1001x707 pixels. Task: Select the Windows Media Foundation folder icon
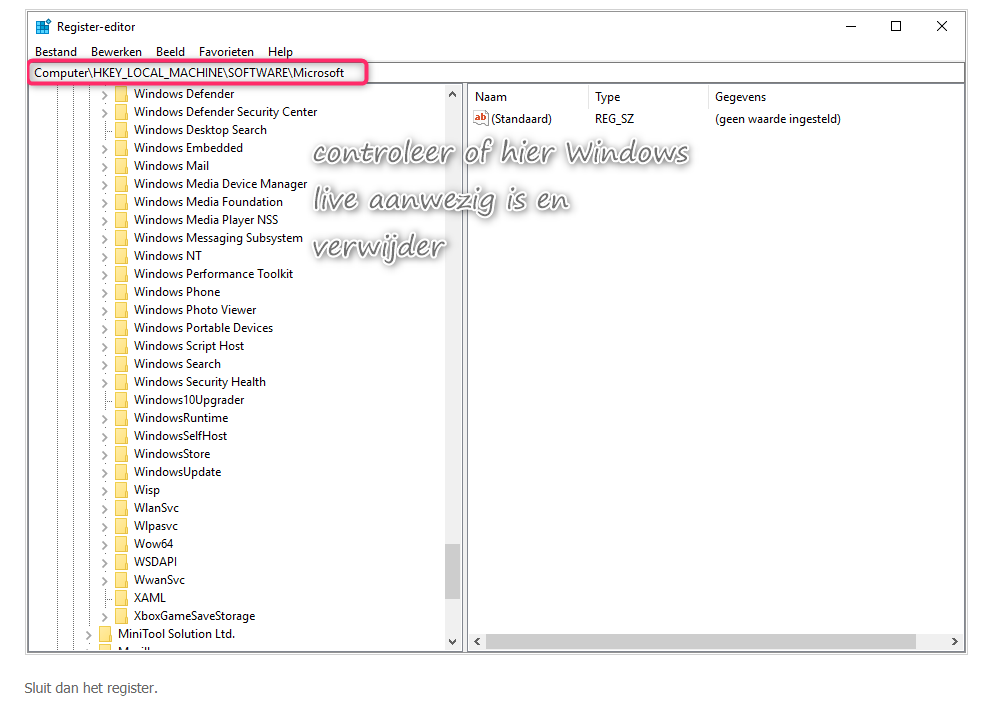(121, 202)
